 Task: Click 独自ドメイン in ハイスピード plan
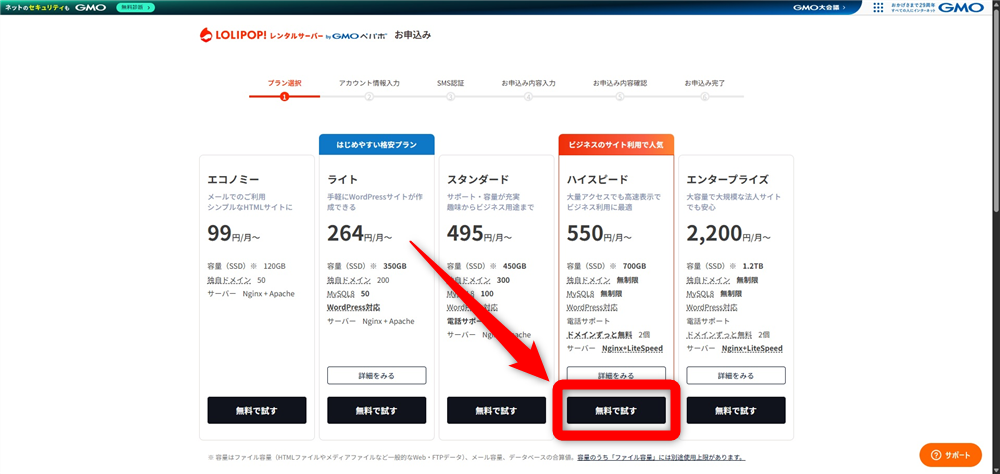(x=589, y=280)
